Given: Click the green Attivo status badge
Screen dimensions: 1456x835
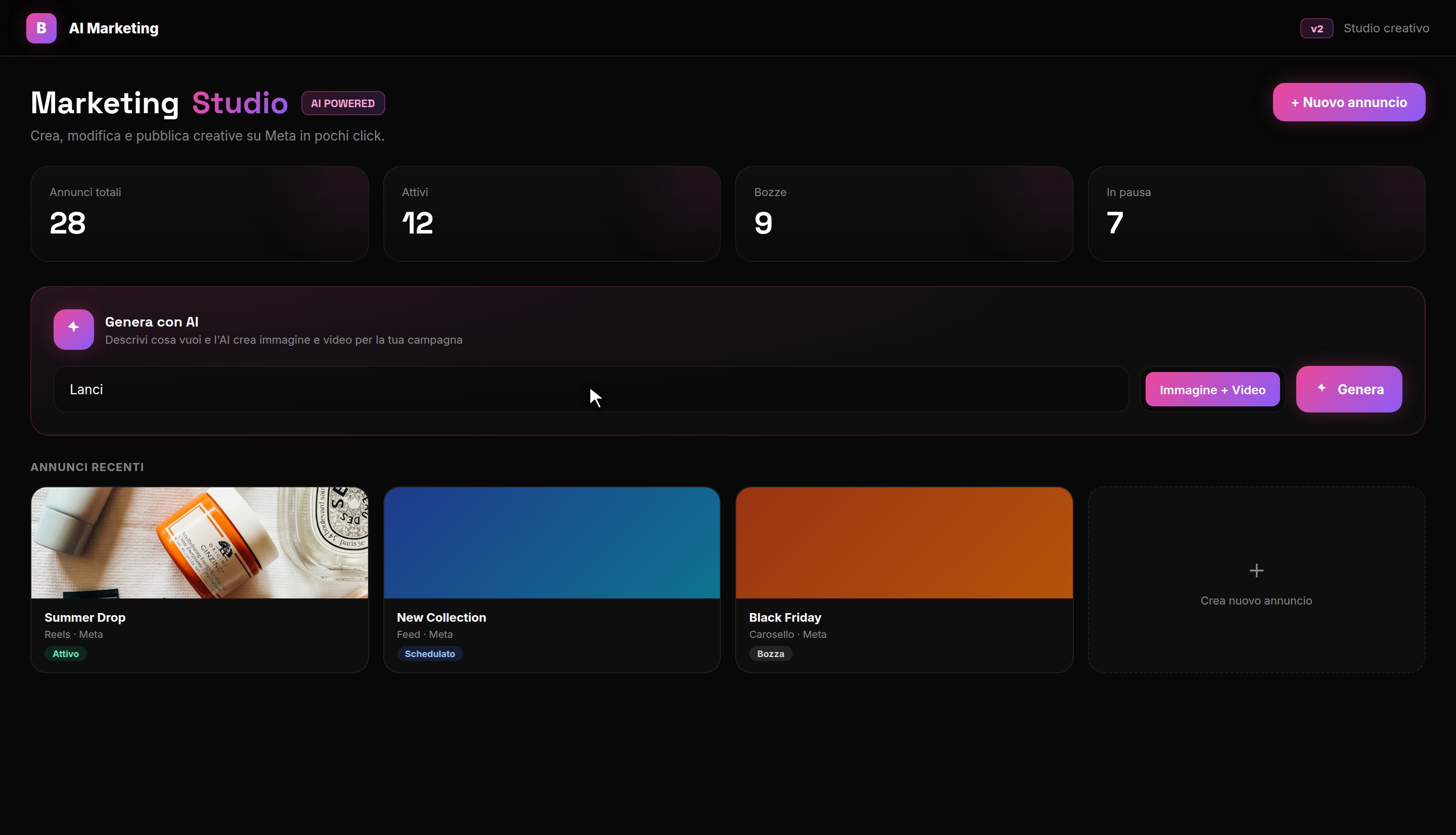Looking at the screenshot, I should point(65,654).
